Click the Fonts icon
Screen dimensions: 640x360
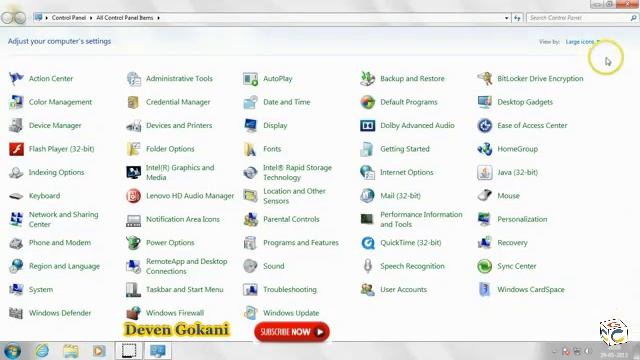coord(250,149)
